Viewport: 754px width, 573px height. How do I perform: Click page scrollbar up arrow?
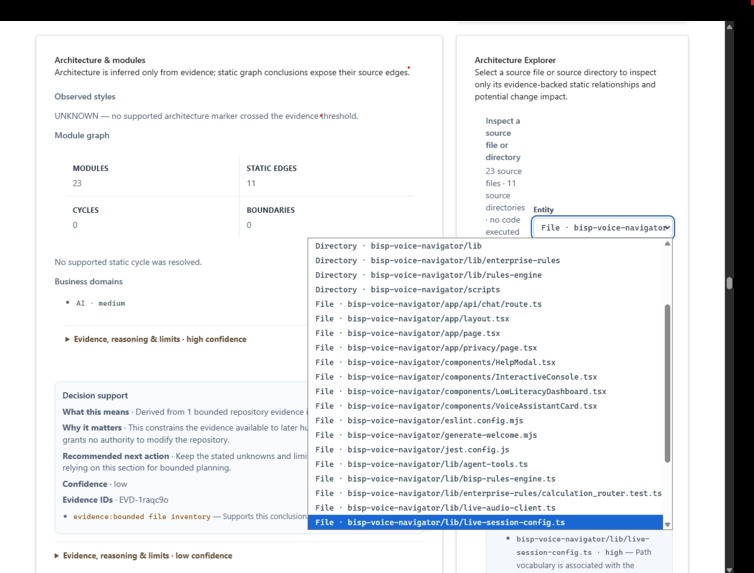tap(729, 26)
